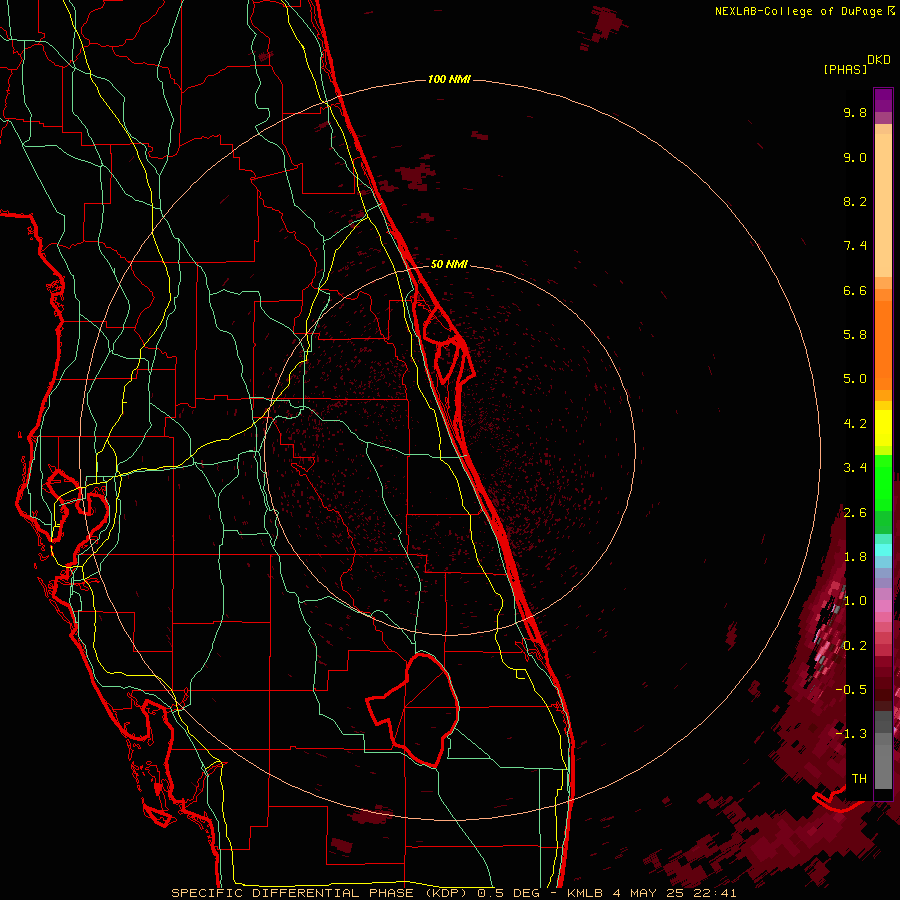The image size is (900, 900).
Task: Click SPECIFIC DIFFERENTIAL PHASE caption text
Action: click(292, 893)
